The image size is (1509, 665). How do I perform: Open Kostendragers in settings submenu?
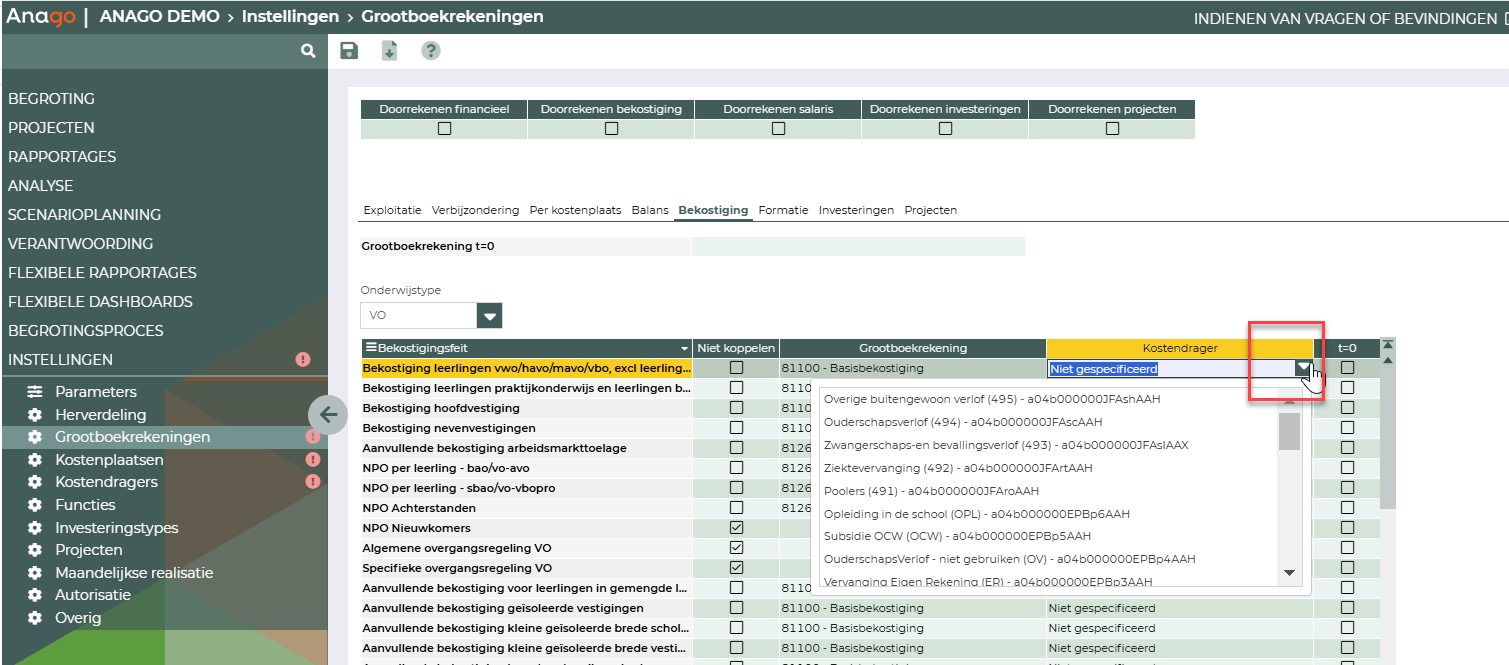point(107,482)
